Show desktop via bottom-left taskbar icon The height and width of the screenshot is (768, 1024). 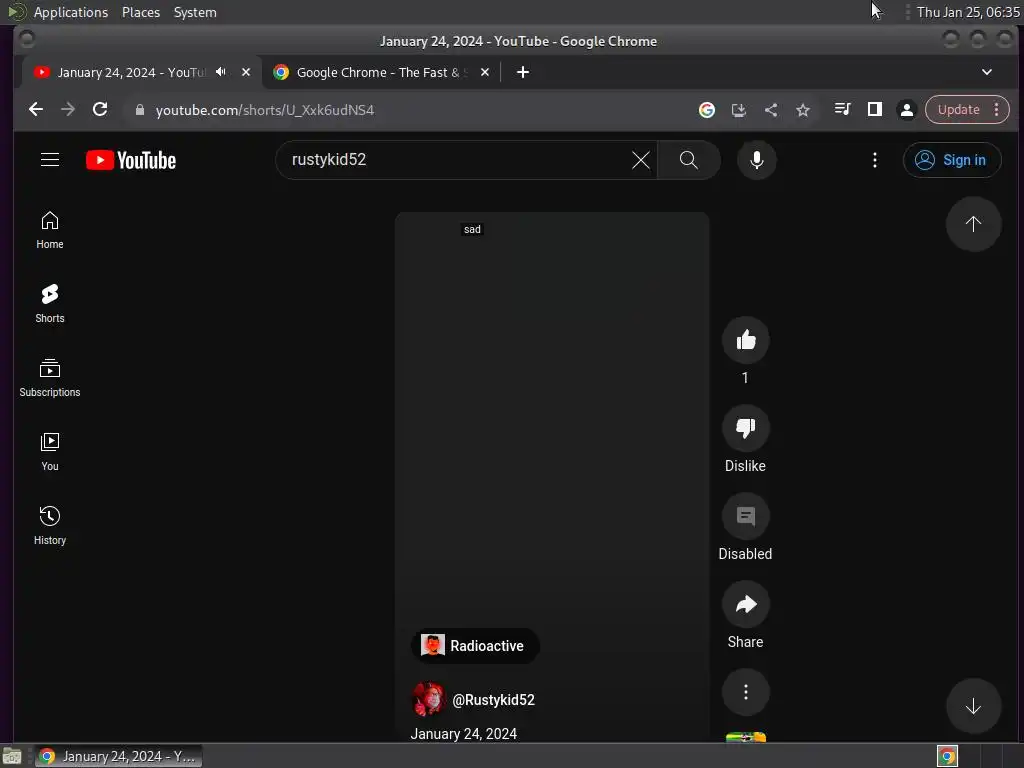click(12, 756)
